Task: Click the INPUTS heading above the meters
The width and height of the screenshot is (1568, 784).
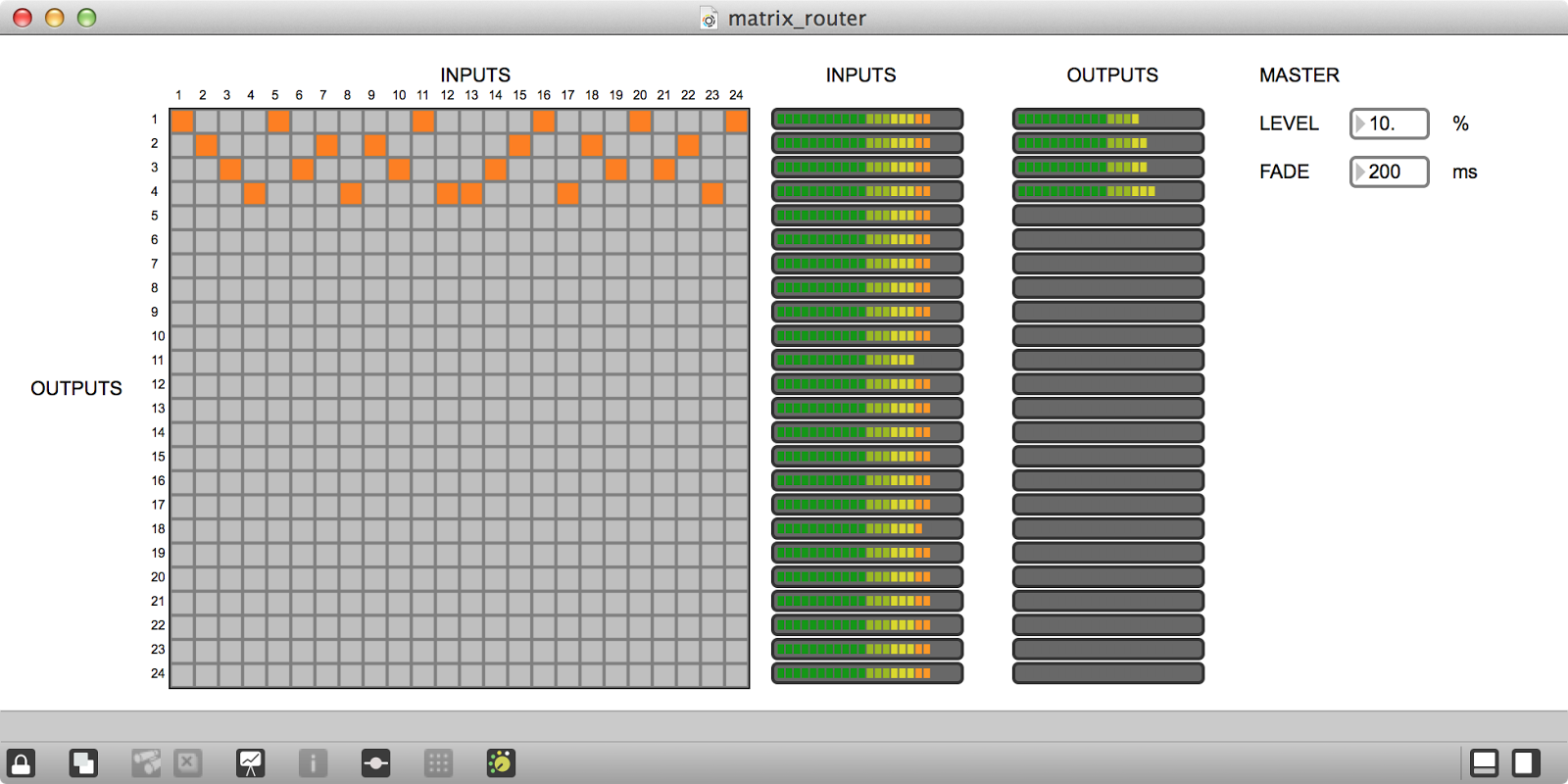Action: (860, 74)
